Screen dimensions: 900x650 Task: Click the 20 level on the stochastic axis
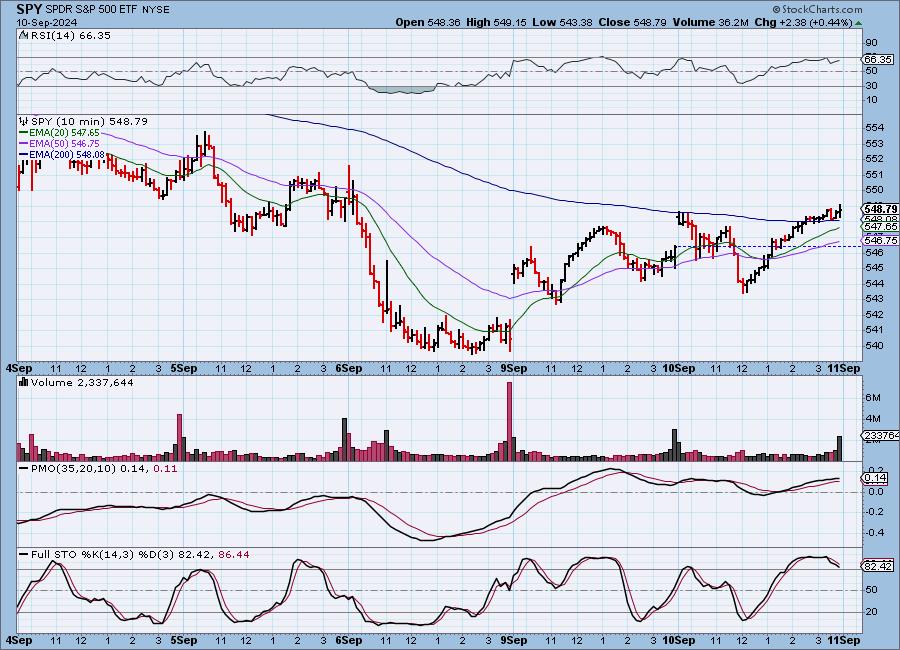(x=871, y=612)
